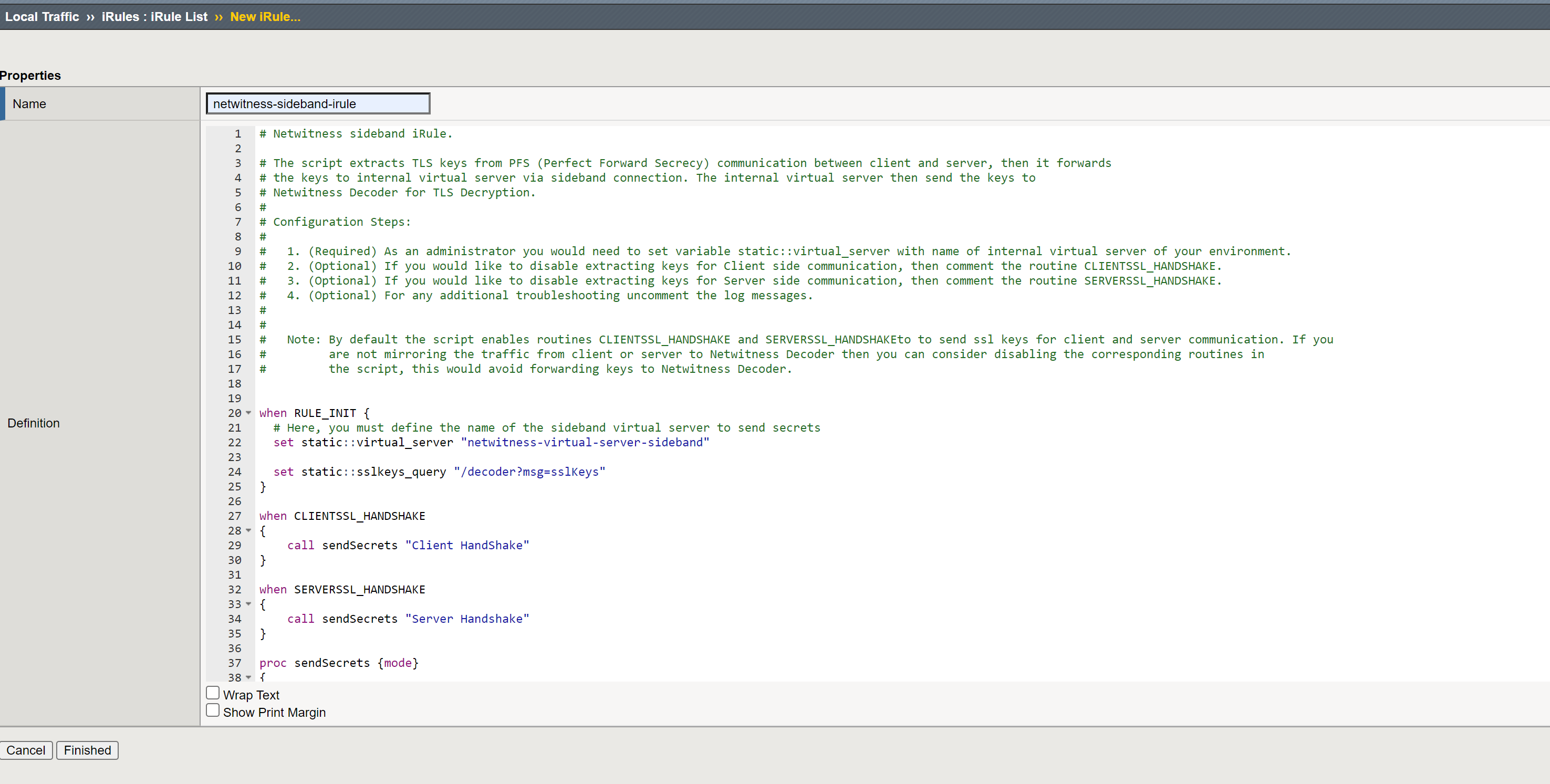Enable the Show Print Margin checkbox
This screenshot has width=1550, height=784.
point(212,710)
